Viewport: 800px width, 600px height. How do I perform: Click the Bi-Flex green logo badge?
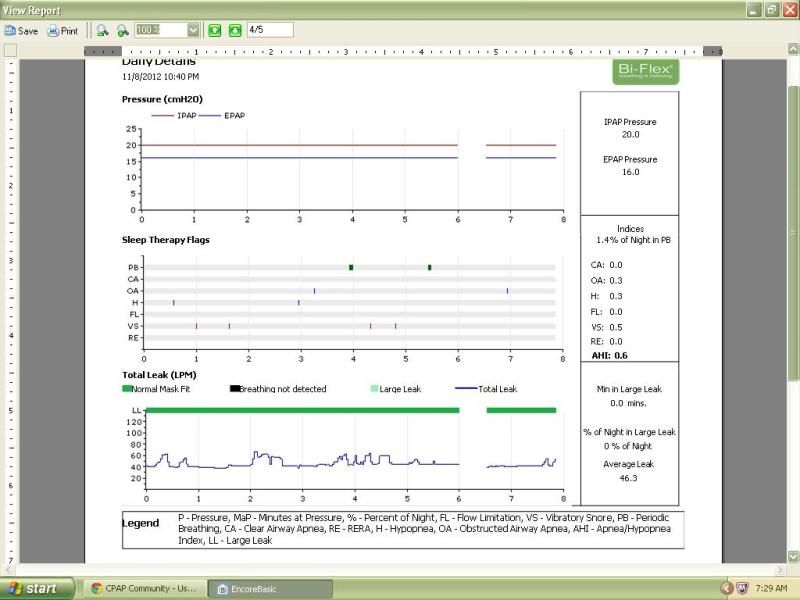pos(645,71)
